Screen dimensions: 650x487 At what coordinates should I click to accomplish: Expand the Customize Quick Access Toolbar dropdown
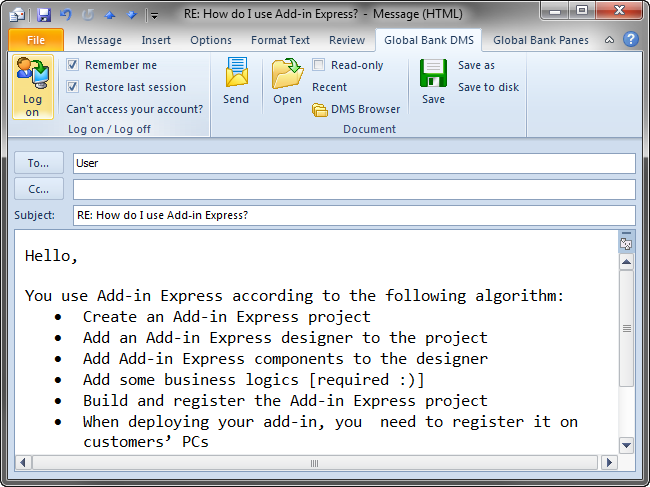[154, 16]
